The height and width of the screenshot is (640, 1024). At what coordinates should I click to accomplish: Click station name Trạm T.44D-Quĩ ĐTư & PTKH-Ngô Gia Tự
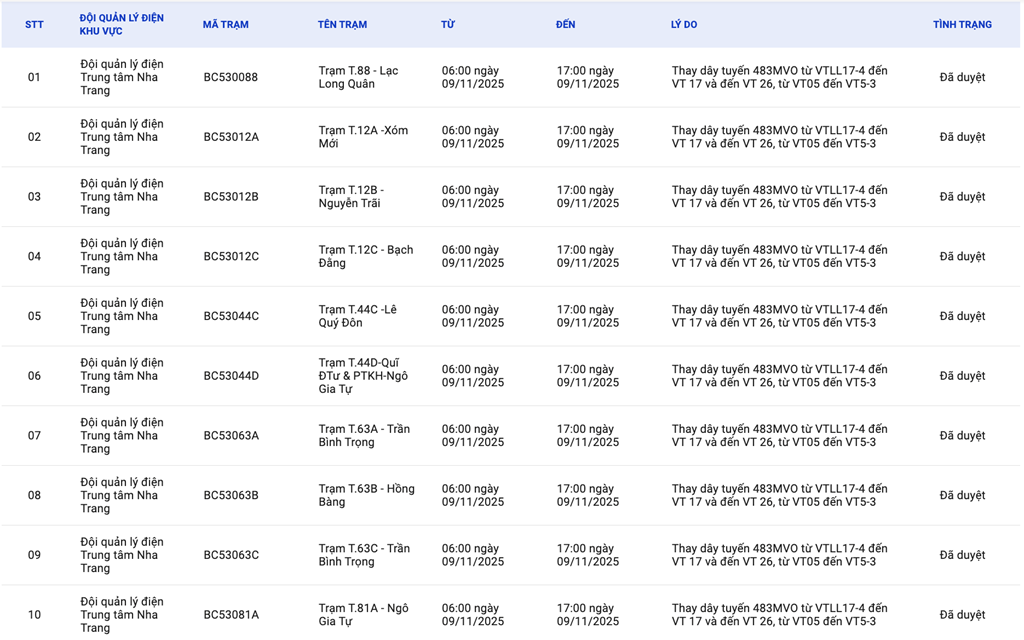pyautogui.click(x=364, y=376)
